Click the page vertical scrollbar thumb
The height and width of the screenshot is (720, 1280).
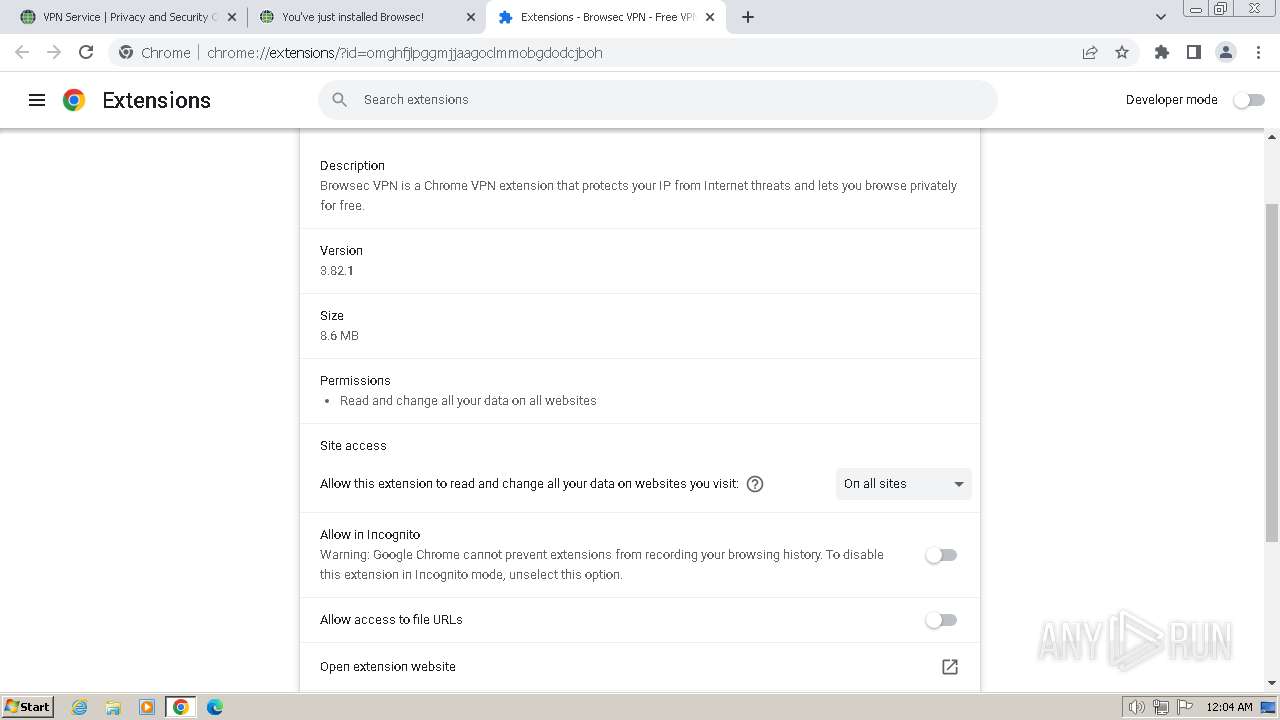1272,373
